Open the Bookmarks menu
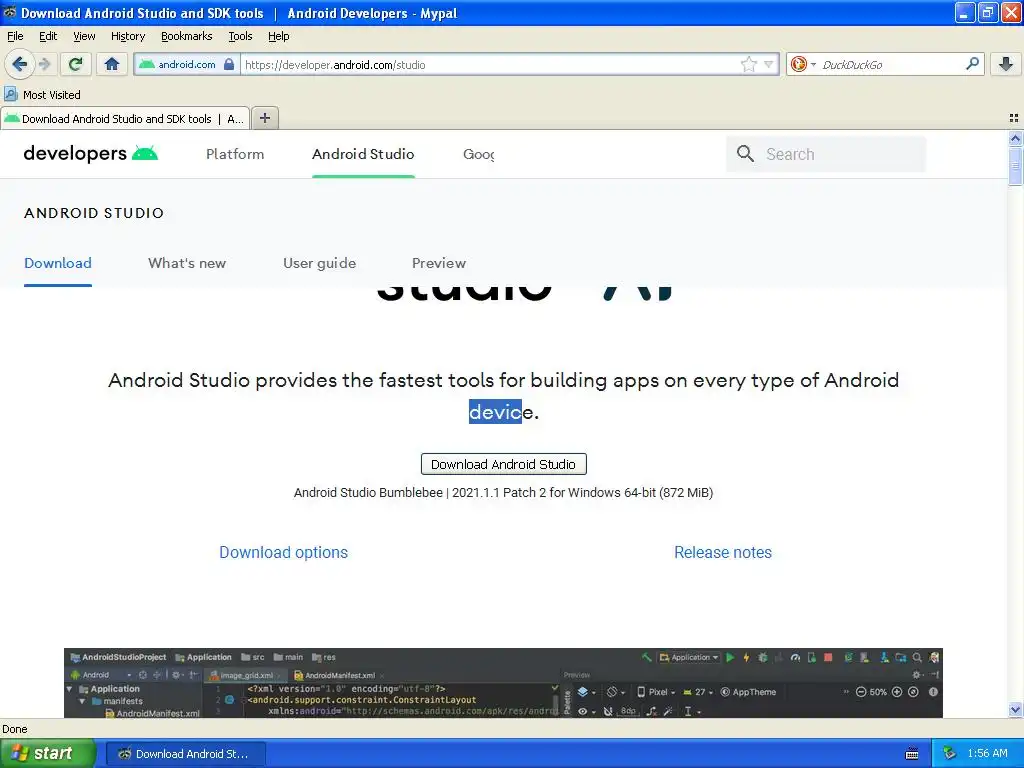1024x768 pixels. 187,36
